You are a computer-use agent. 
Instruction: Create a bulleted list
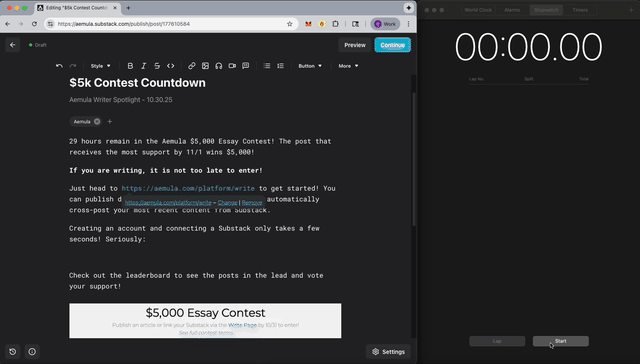pos(267,66)
